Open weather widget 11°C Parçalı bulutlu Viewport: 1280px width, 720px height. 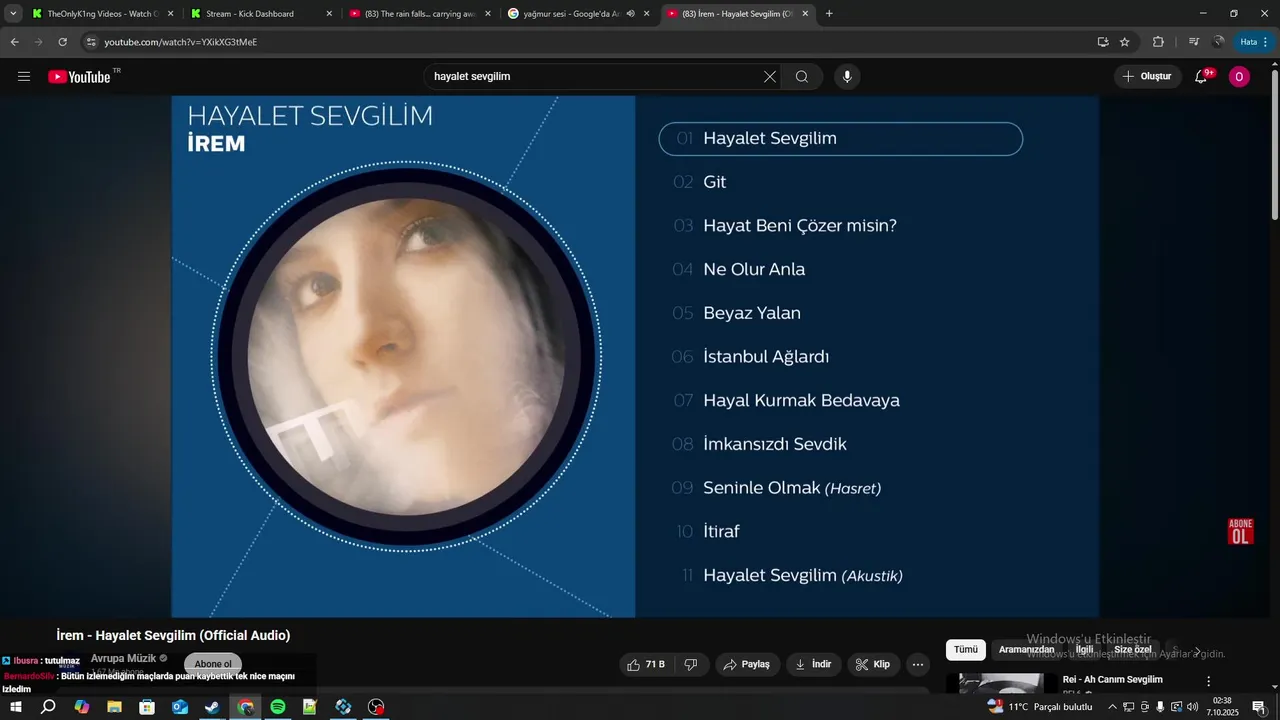coord(1040,707)
